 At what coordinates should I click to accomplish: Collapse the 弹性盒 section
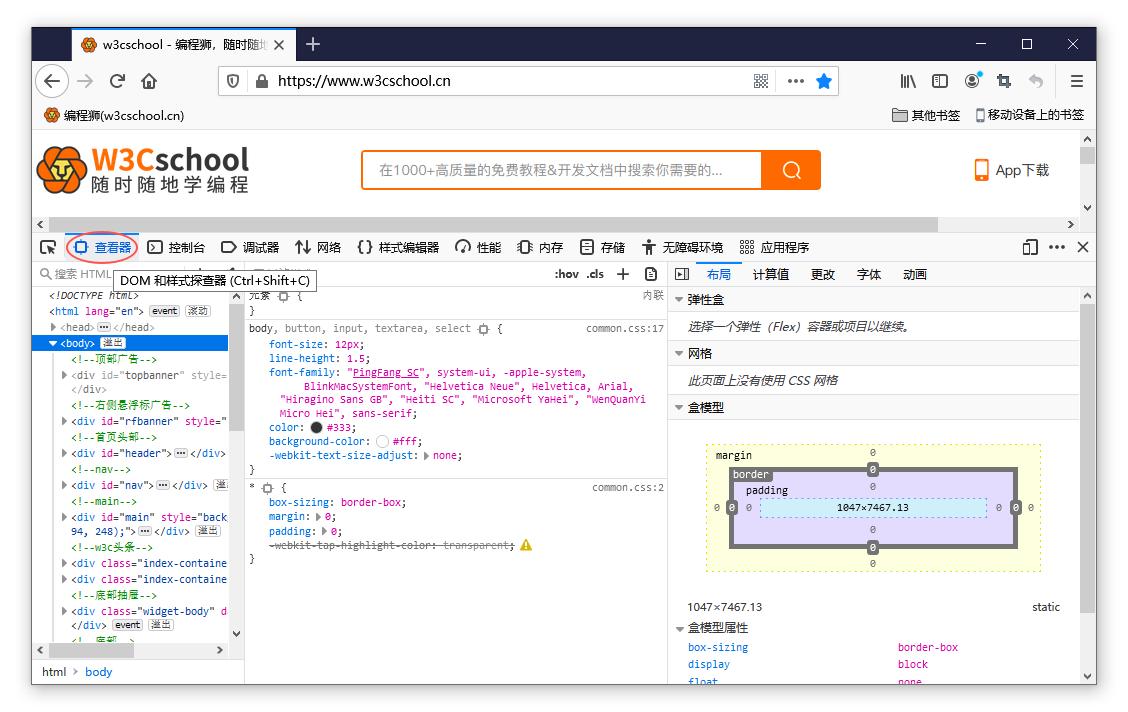679,300
